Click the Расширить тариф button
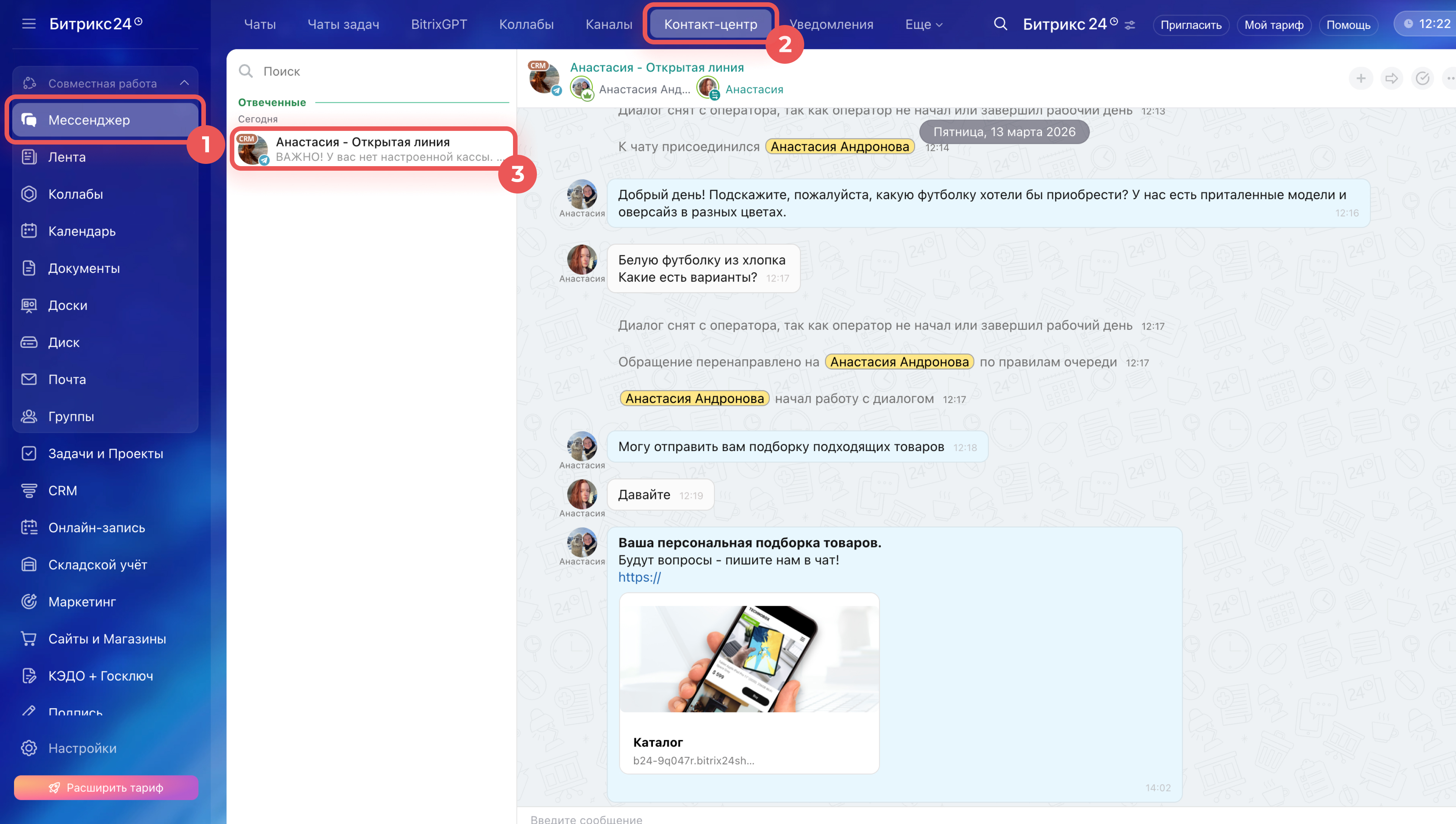The image size is (1456, 824). coord(106,787)
